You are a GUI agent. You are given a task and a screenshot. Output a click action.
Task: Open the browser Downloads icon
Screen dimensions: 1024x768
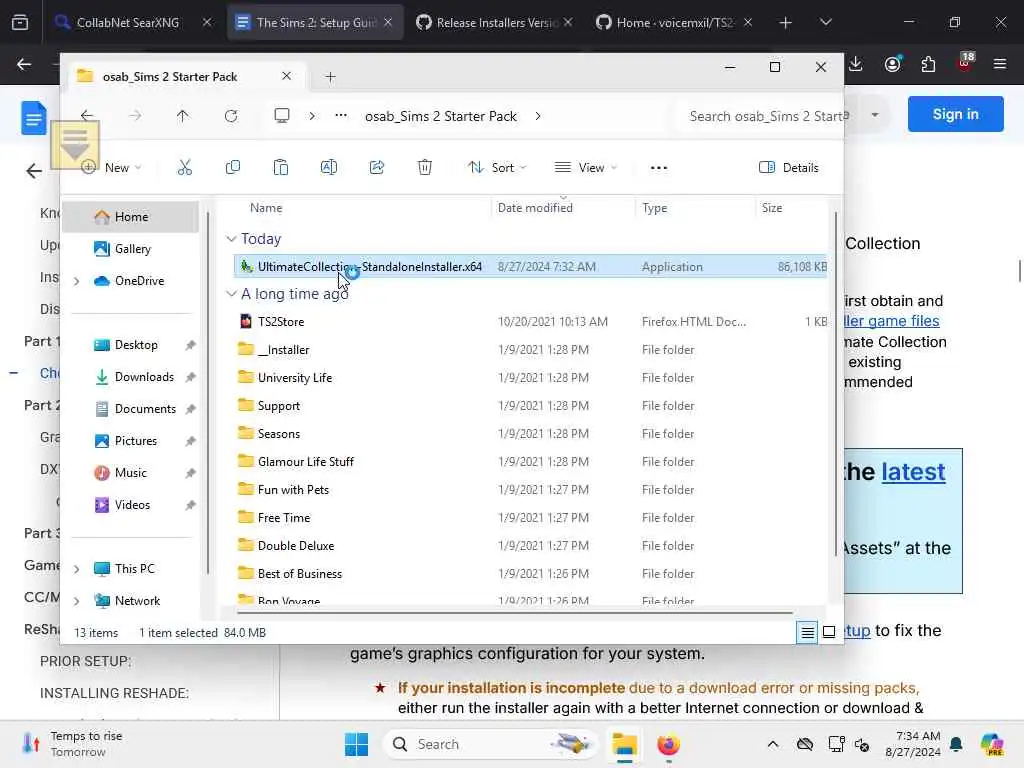point(856,64)
